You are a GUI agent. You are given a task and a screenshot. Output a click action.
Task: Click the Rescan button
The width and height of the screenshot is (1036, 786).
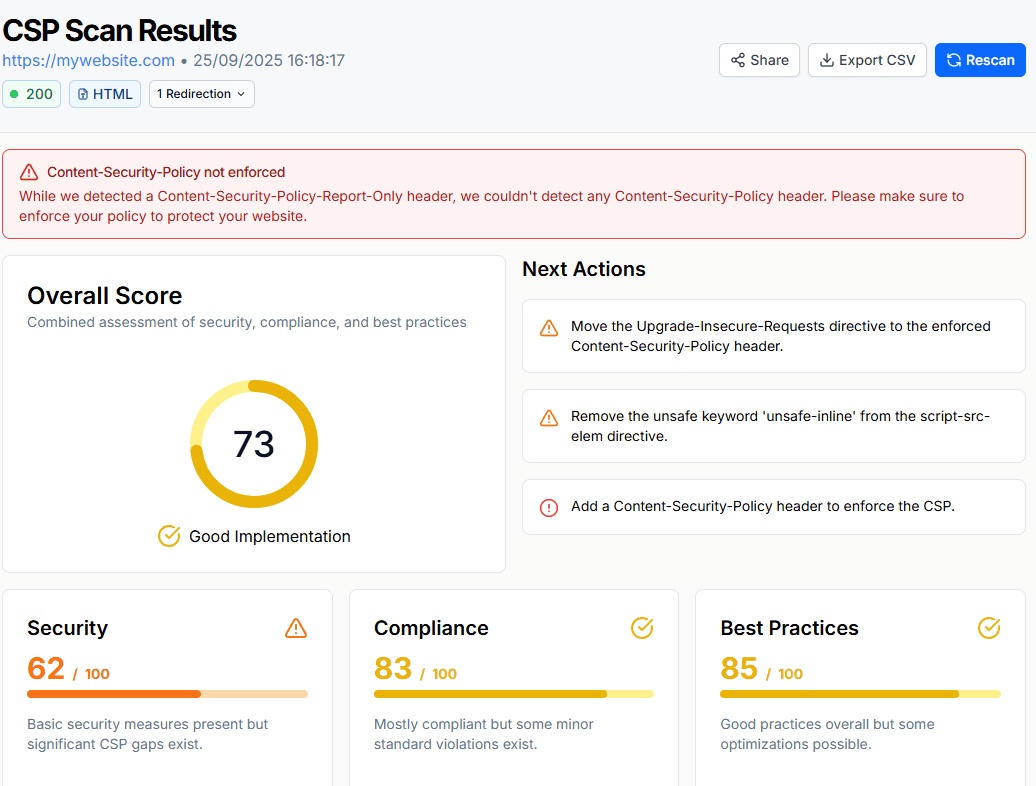click(980, 60)
